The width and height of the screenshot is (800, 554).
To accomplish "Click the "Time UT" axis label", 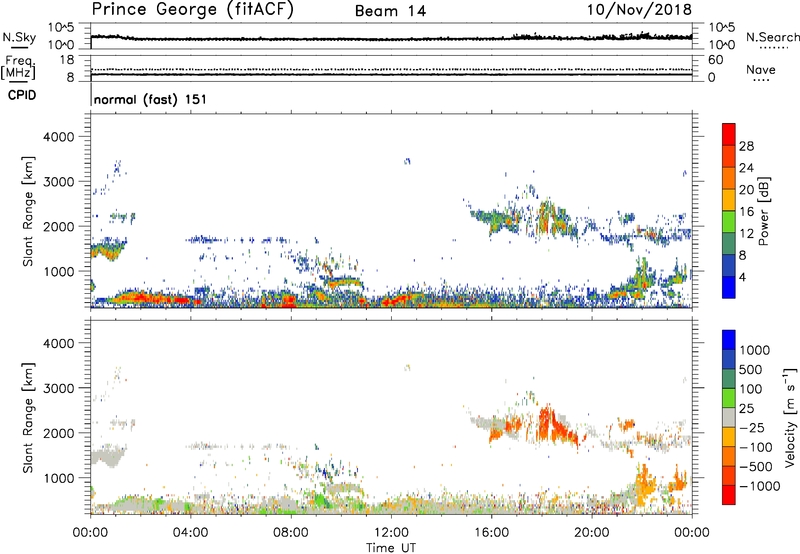I will coord(391,548).
